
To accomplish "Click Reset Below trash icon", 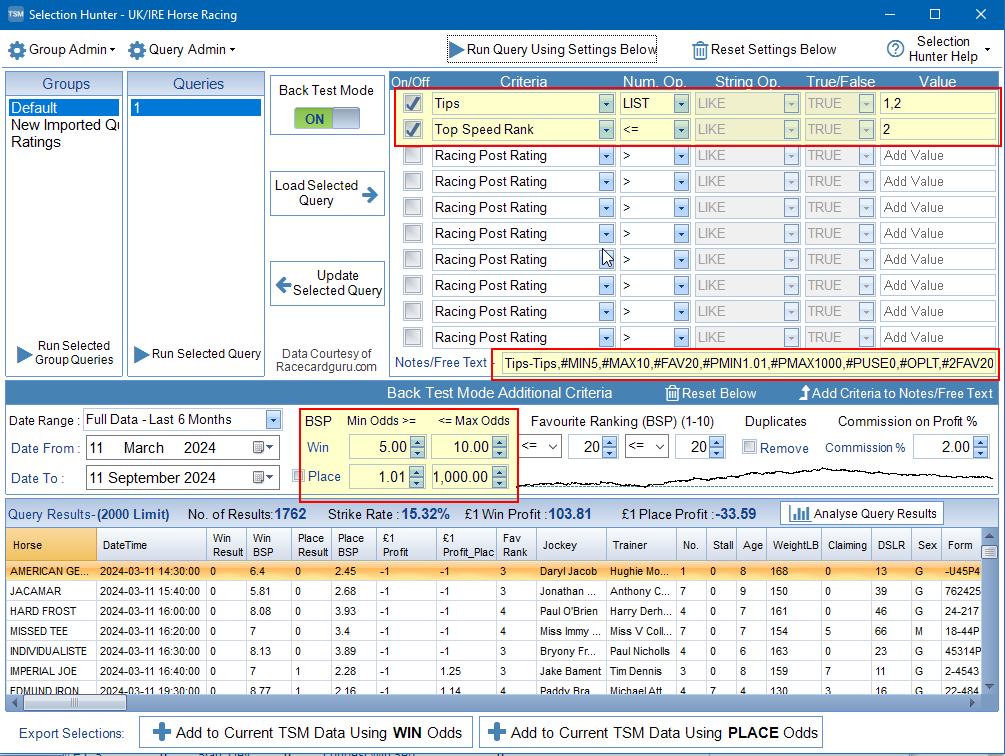I will point(672,393).
